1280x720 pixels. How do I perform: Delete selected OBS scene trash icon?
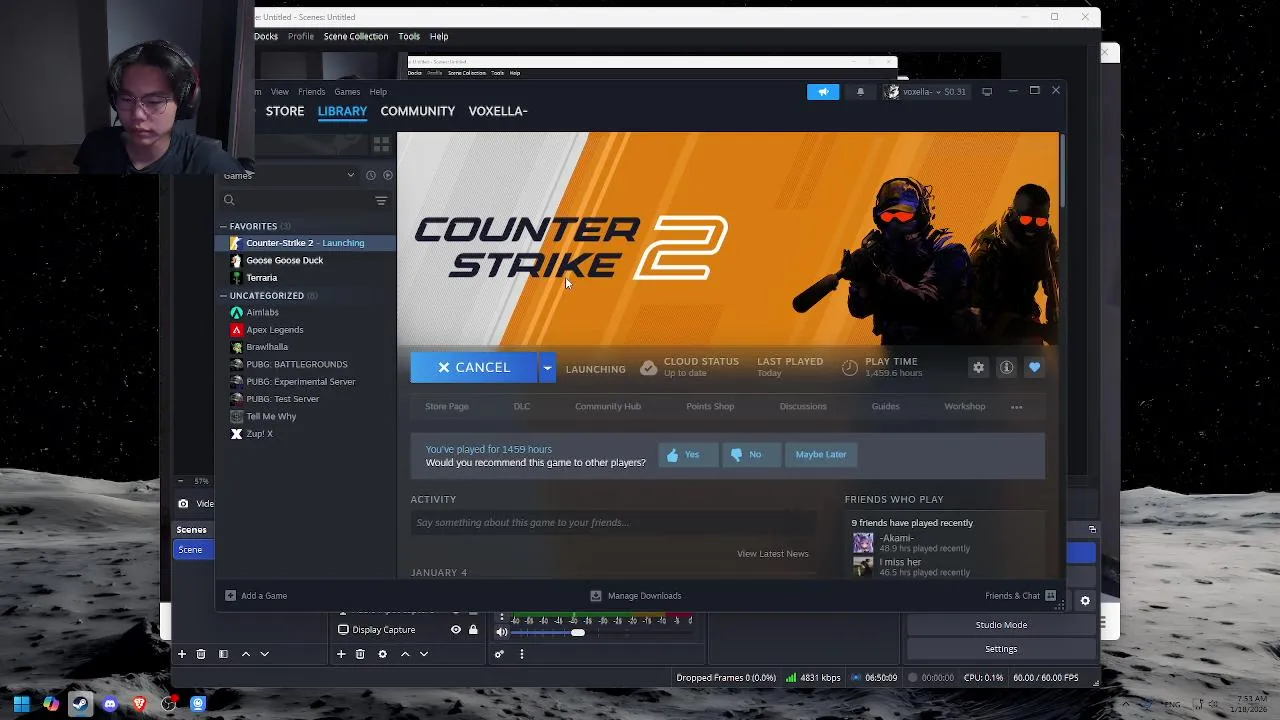[201, 654]
